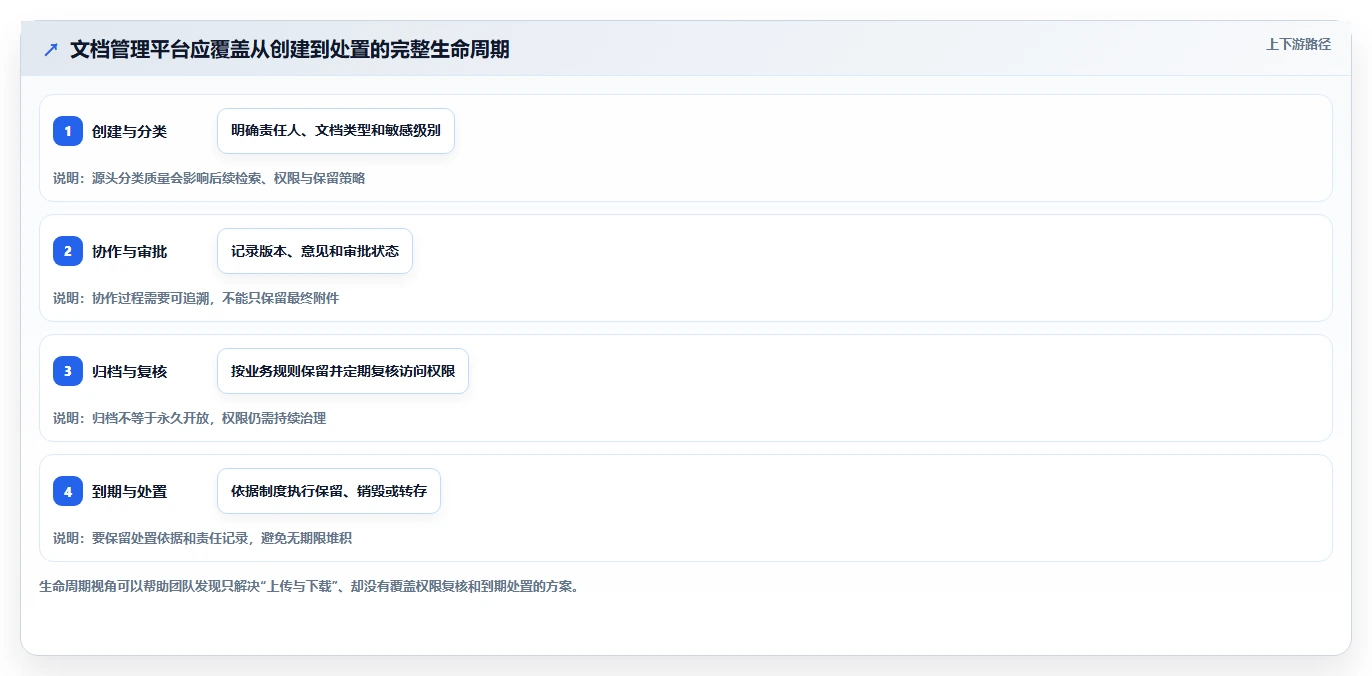Click step number 2 badge

coord(68,251)
